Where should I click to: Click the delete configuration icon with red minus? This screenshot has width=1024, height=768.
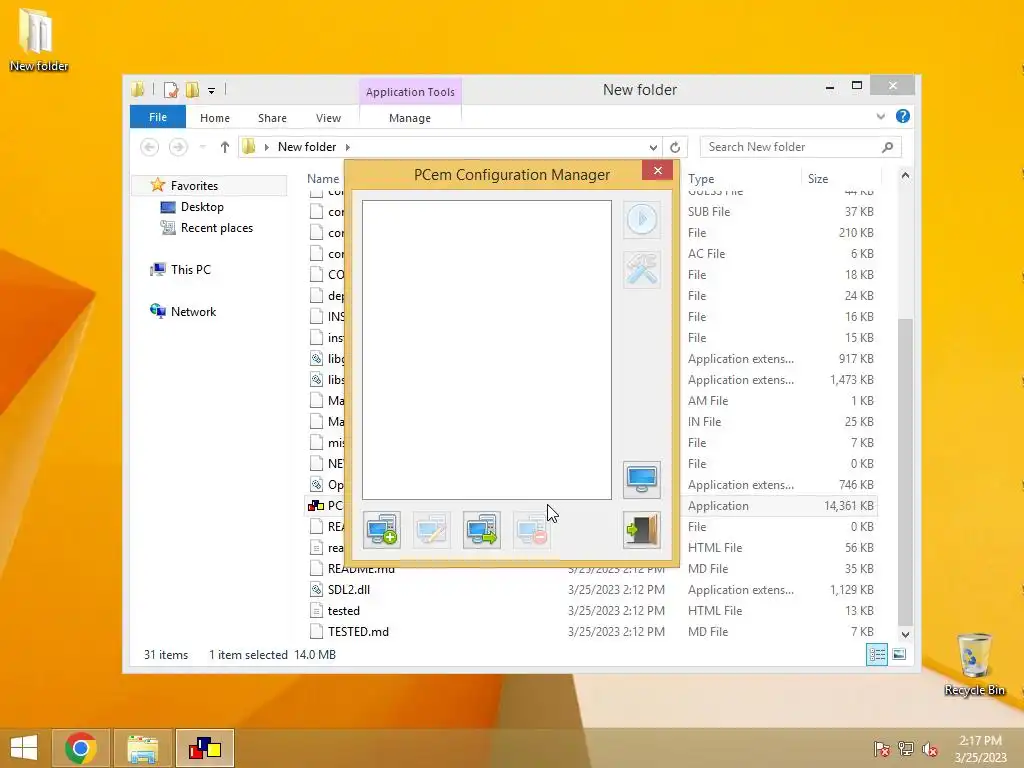point(532,530)
